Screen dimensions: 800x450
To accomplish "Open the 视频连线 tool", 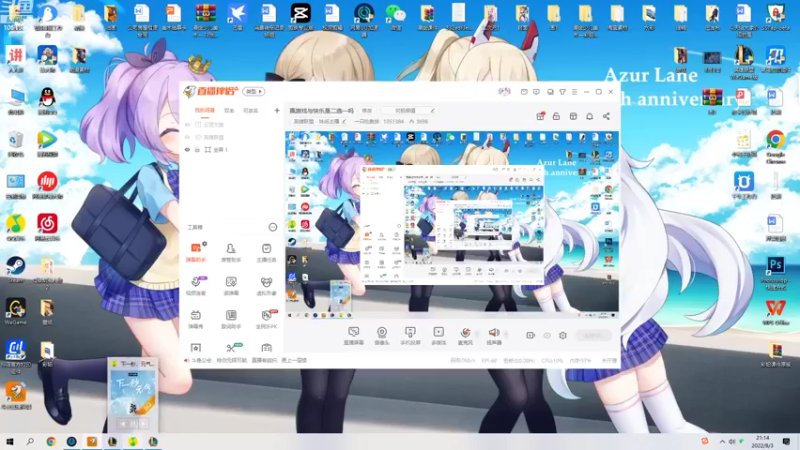I will 195,286.
